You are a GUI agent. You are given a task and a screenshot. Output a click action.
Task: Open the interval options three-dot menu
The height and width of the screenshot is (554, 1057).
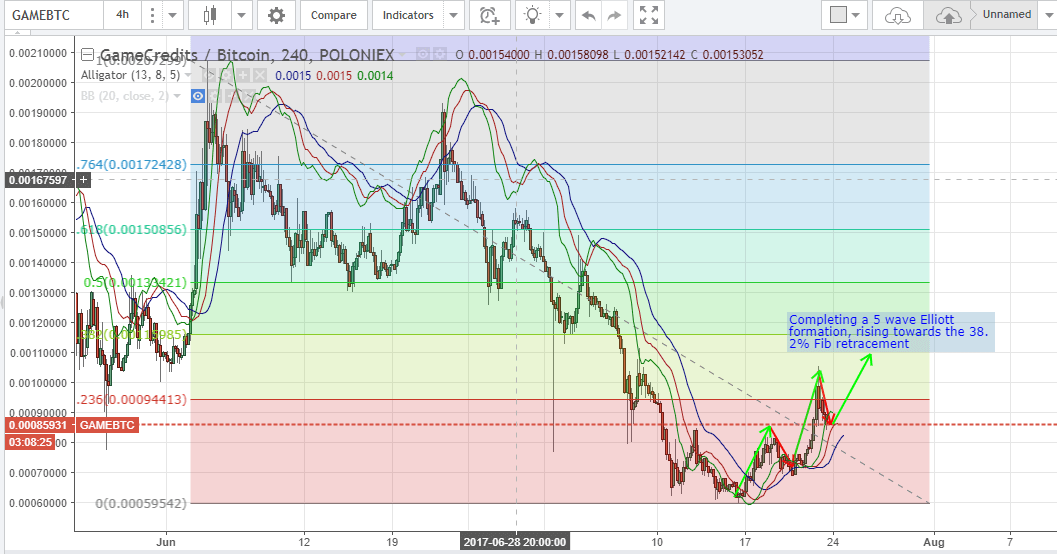[153, 15]
